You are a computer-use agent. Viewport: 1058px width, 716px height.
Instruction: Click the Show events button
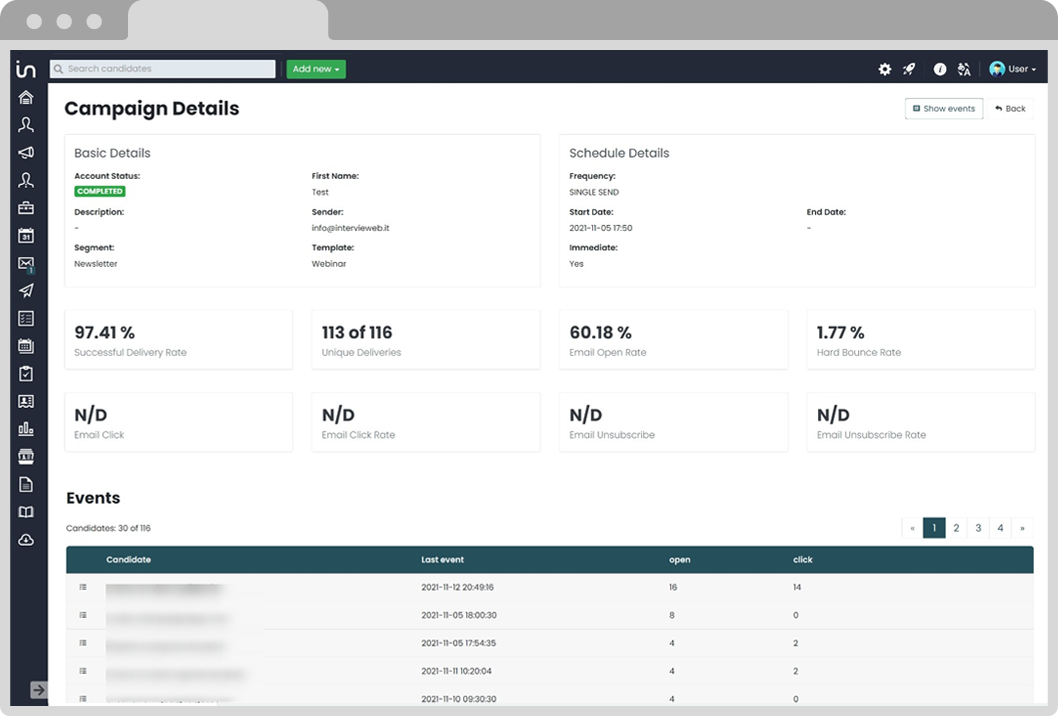[943, 109]
